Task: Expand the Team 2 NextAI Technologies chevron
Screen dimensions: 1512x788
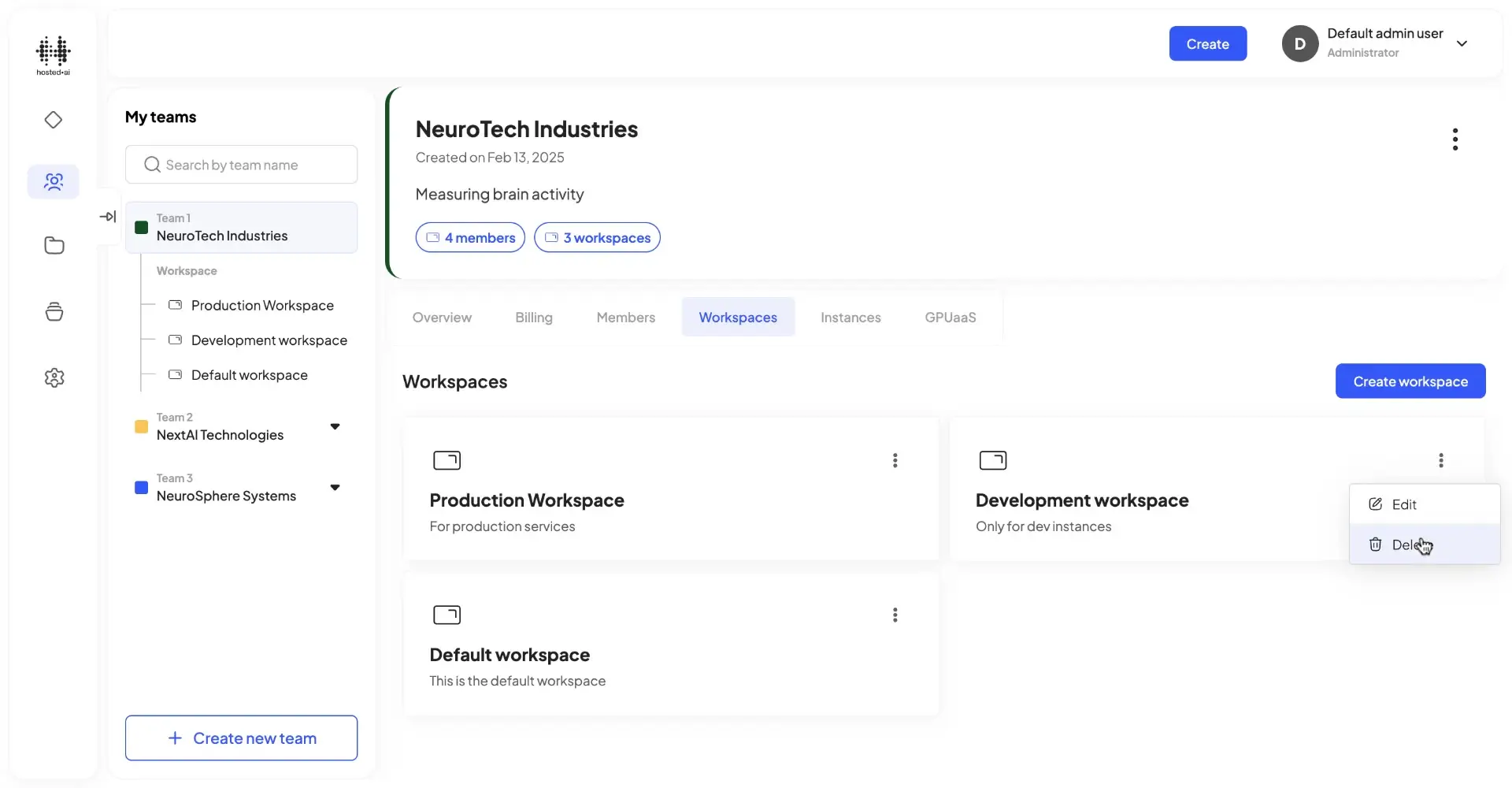Action: (x=335, y=426)
